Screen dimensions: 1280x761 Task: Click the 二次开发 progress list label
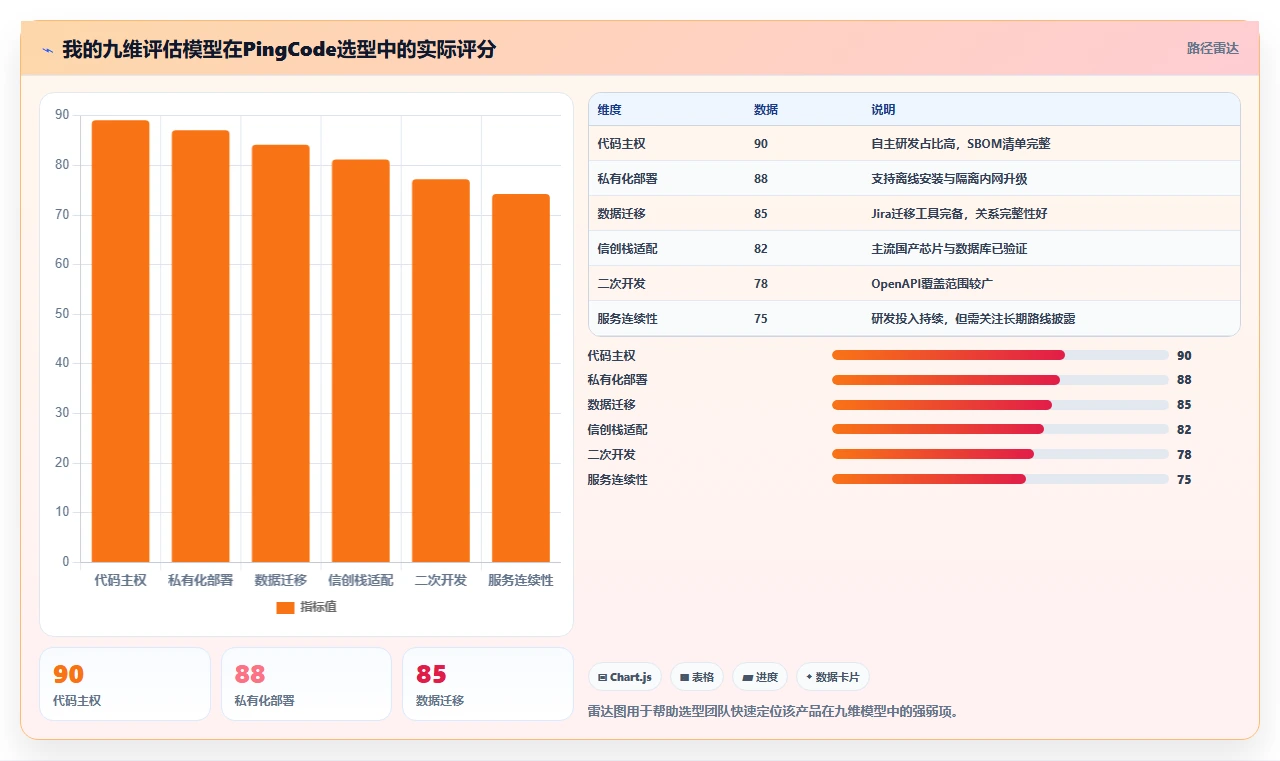pos(611,454)
